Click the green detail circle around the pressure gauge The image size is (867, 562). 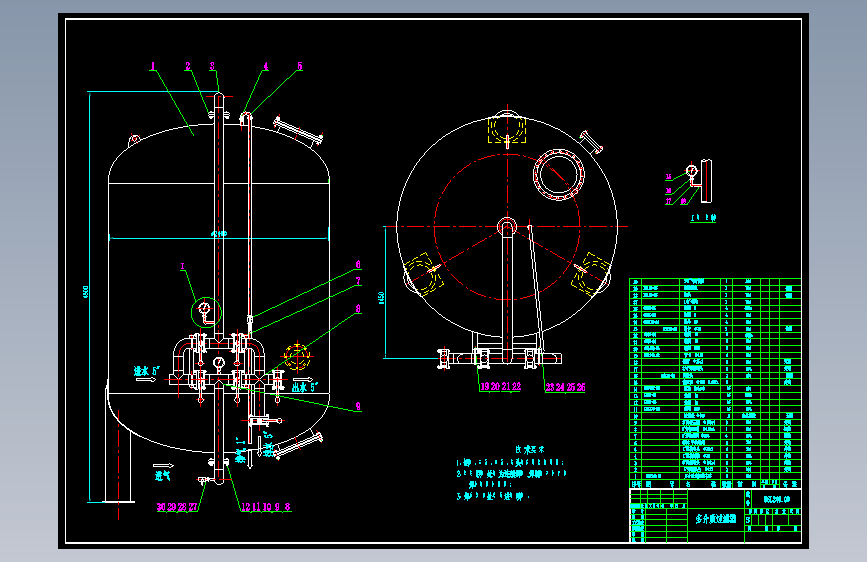tap(206, 313)
